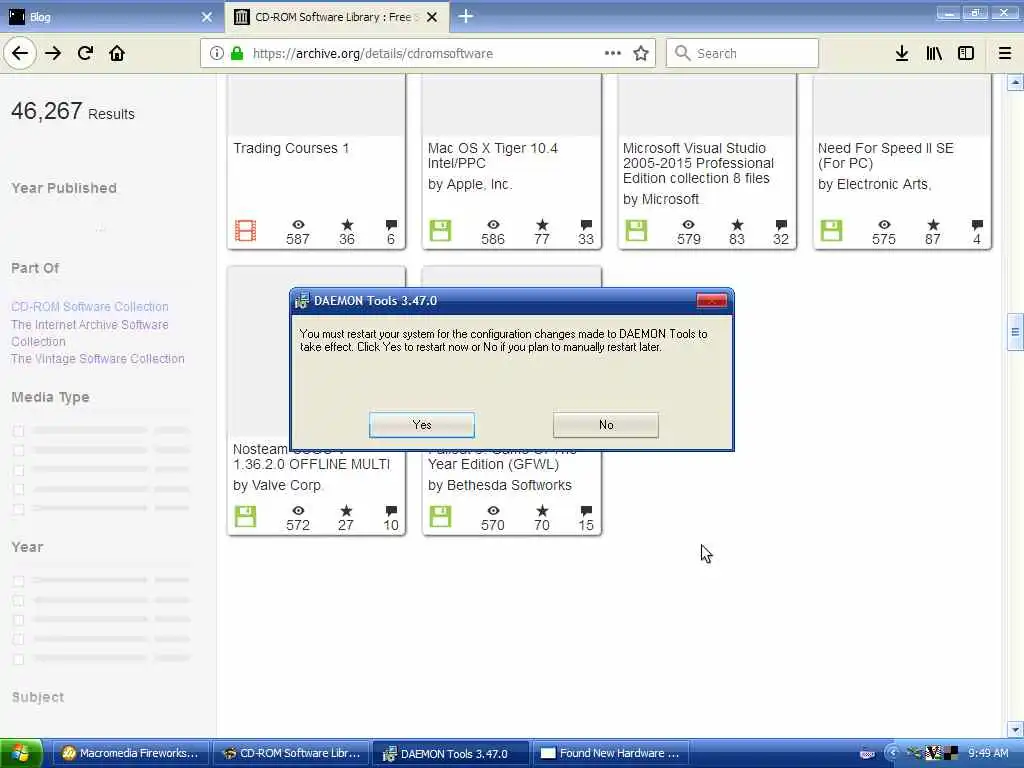Open Mac OS X Tiger 10.4 Intel/PPC item

[x=493, y=156]
